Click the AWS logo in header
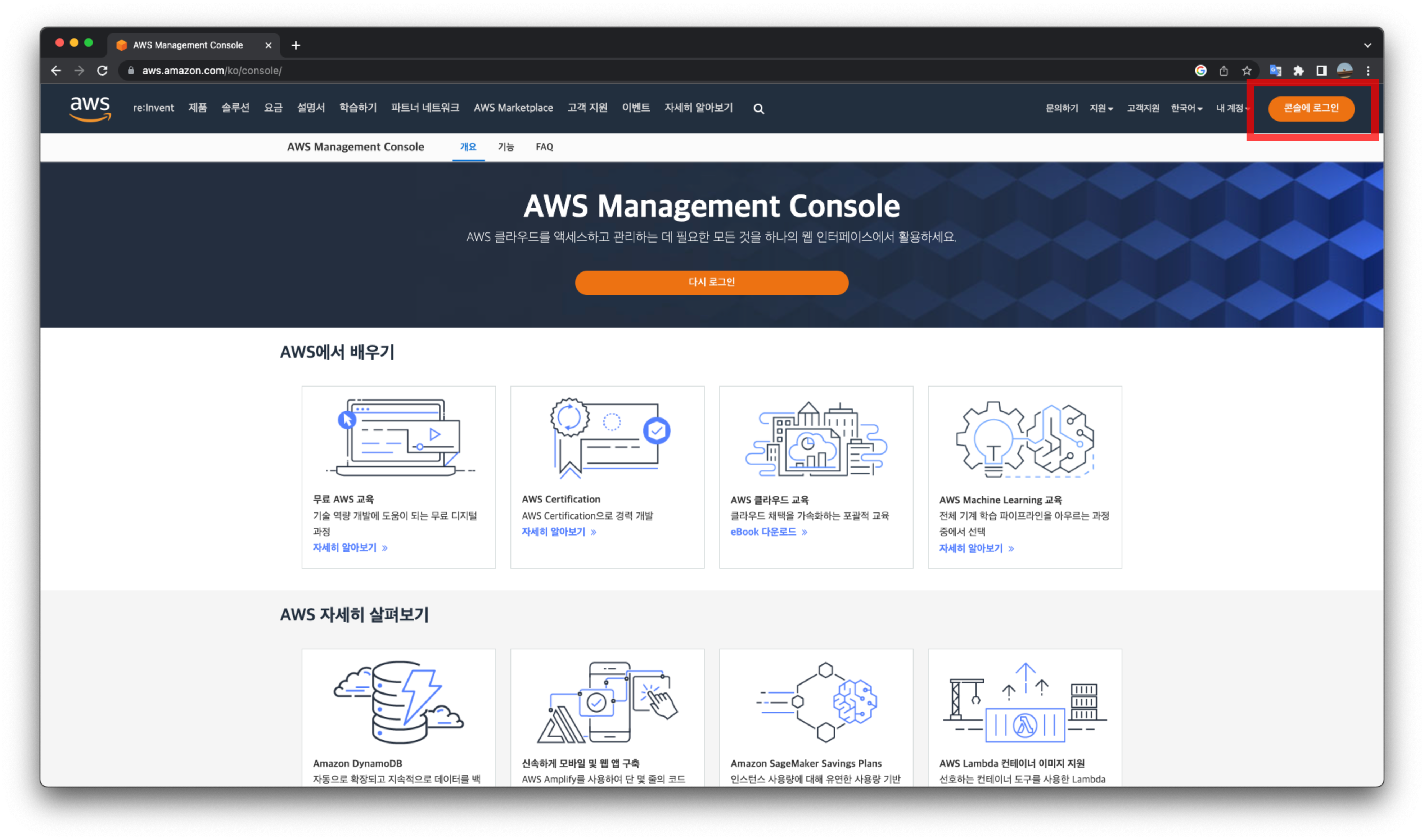Viewport: 1424px width, 840px height. 90,108
